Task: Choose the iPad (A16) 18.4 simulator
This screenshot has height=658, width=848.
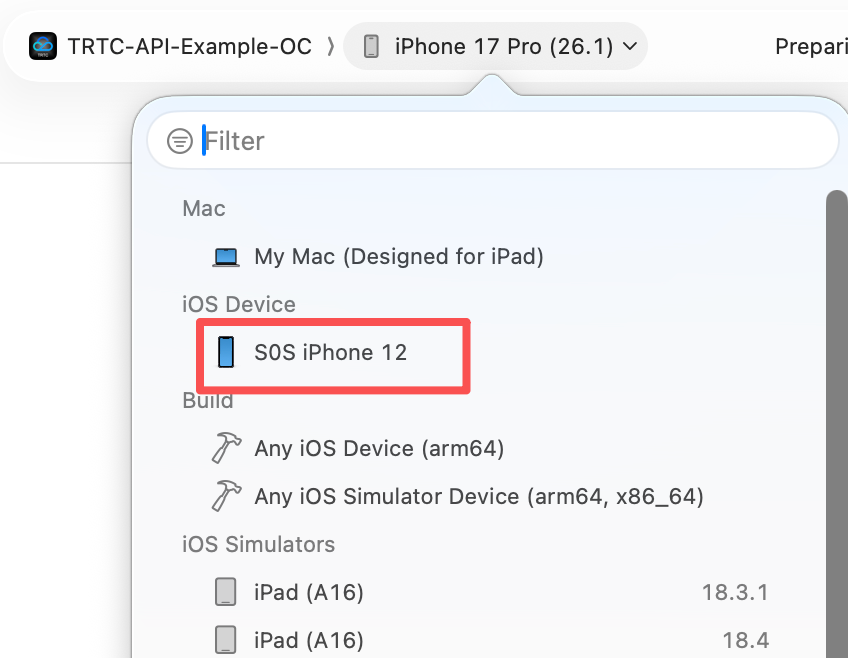Action: click(309, 640)
